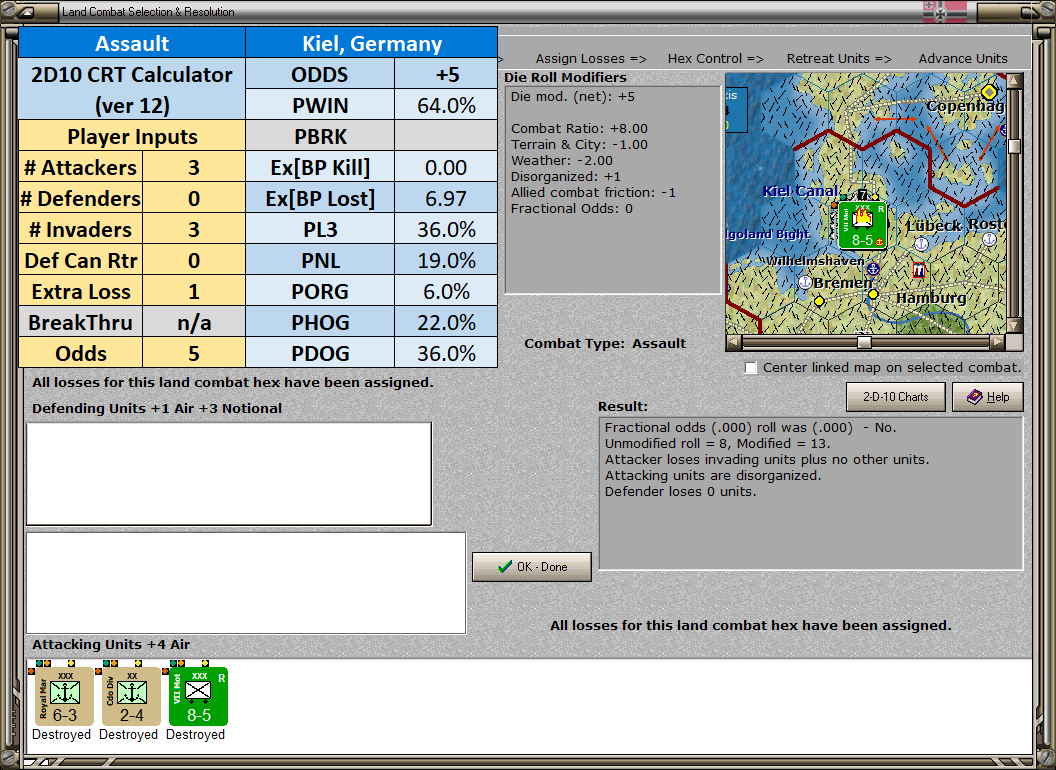
Task: Click the Hex Control step label
Action: tap(715, 59)
